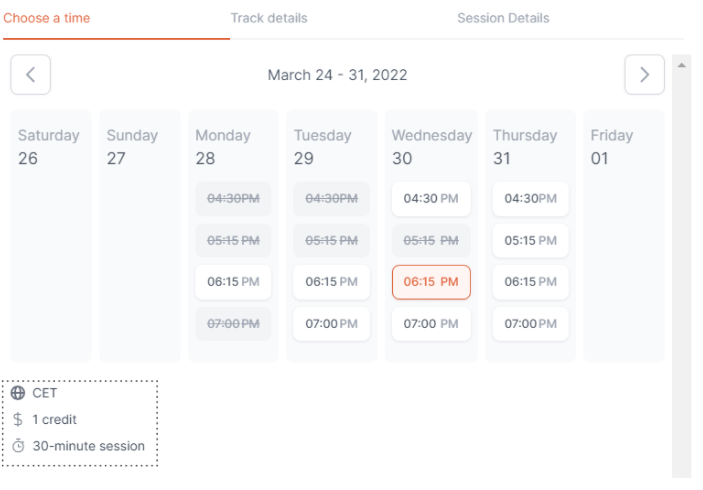Pick Monday 28 at 06:15 PM
The height and width of the screenshot is (490, 703).
(233, 282)
